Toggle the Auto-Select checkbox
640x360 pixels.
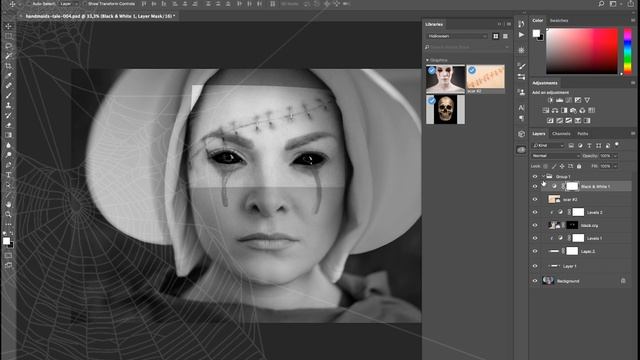29,4
